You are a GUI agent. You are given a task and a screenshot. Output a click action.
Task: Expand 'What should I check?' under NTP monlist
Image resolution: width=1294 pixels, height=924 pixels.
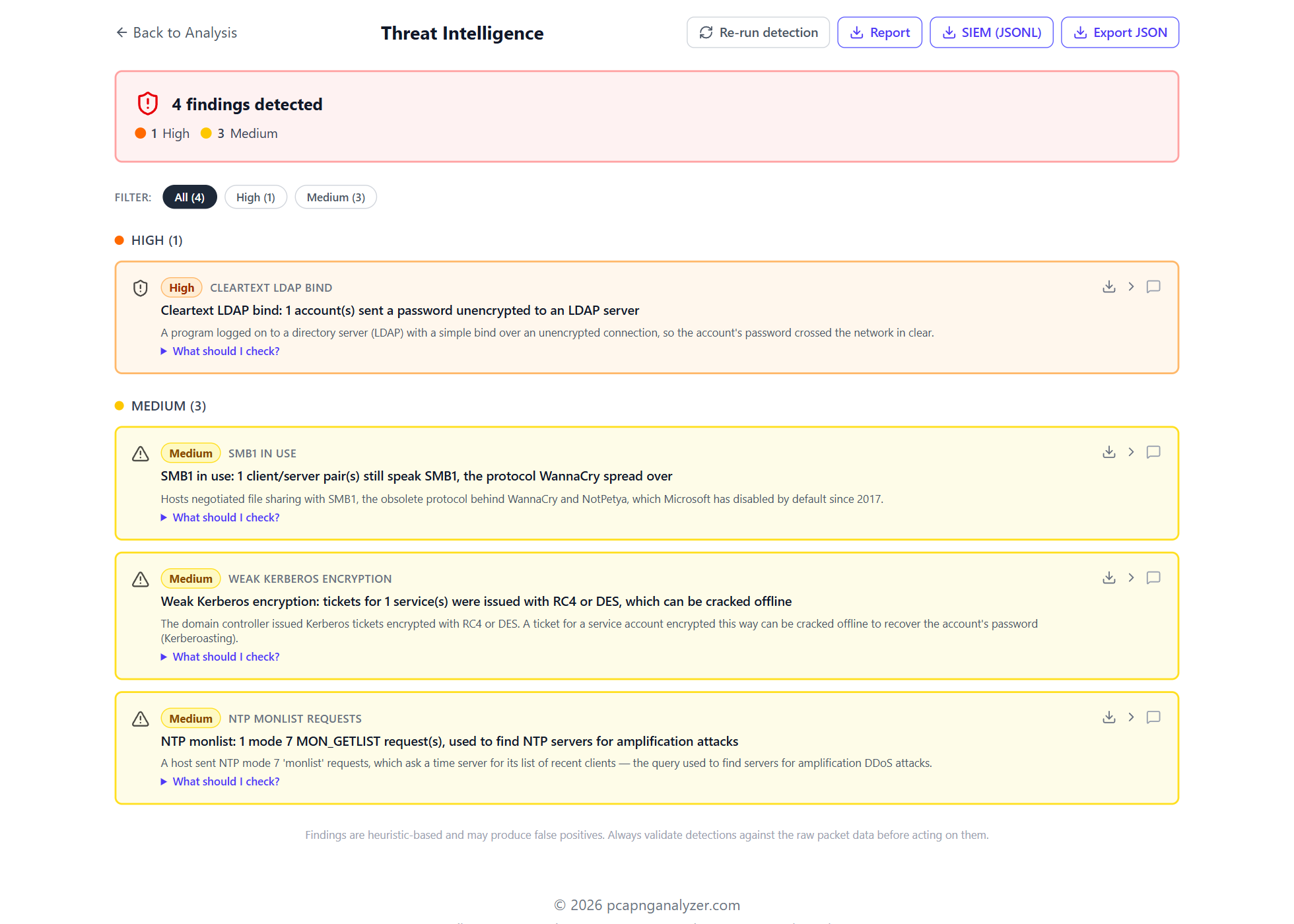220,781
